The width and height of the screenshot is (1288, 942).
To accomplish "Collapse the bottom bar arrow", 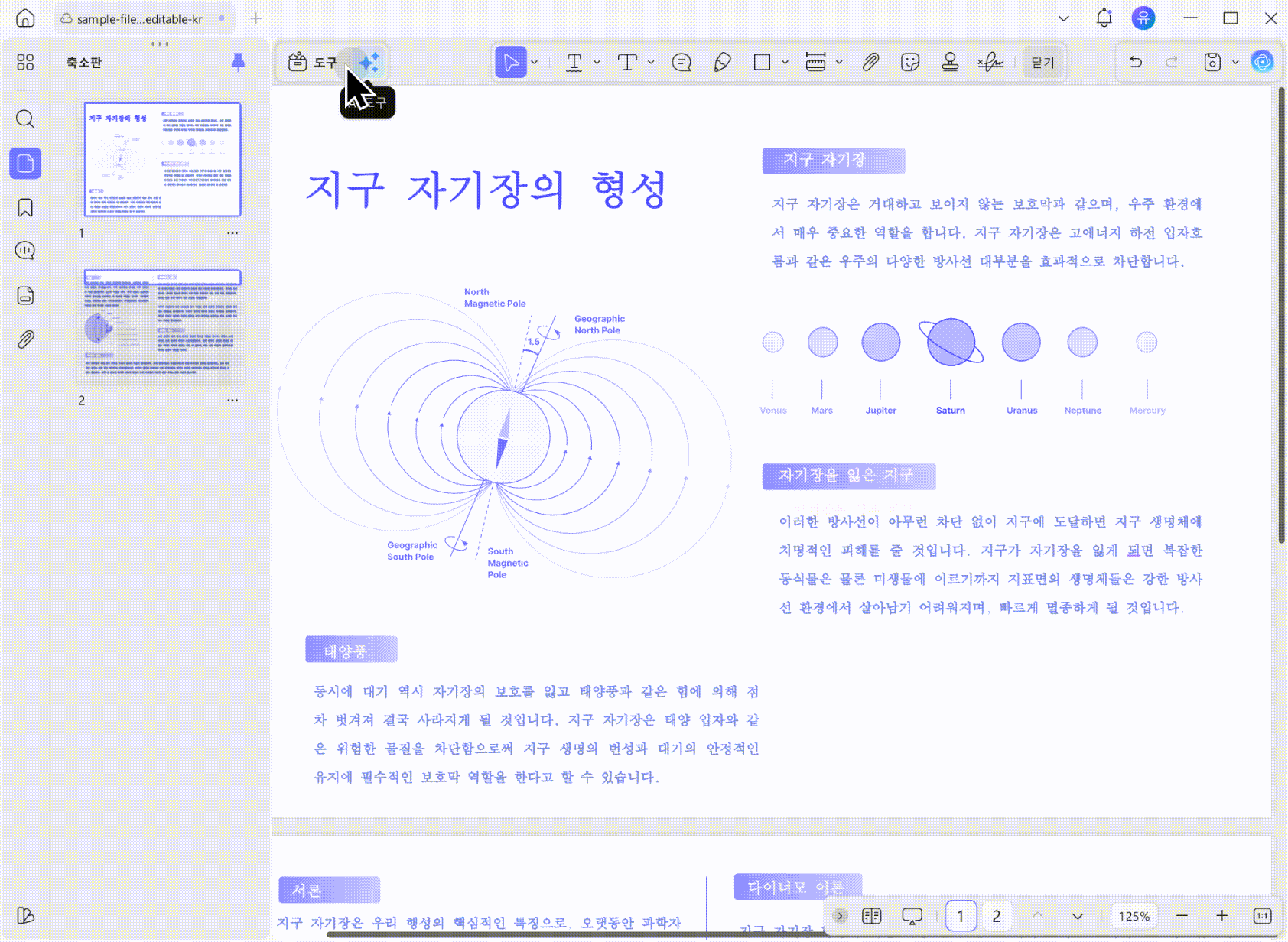I will click(840, 916).
